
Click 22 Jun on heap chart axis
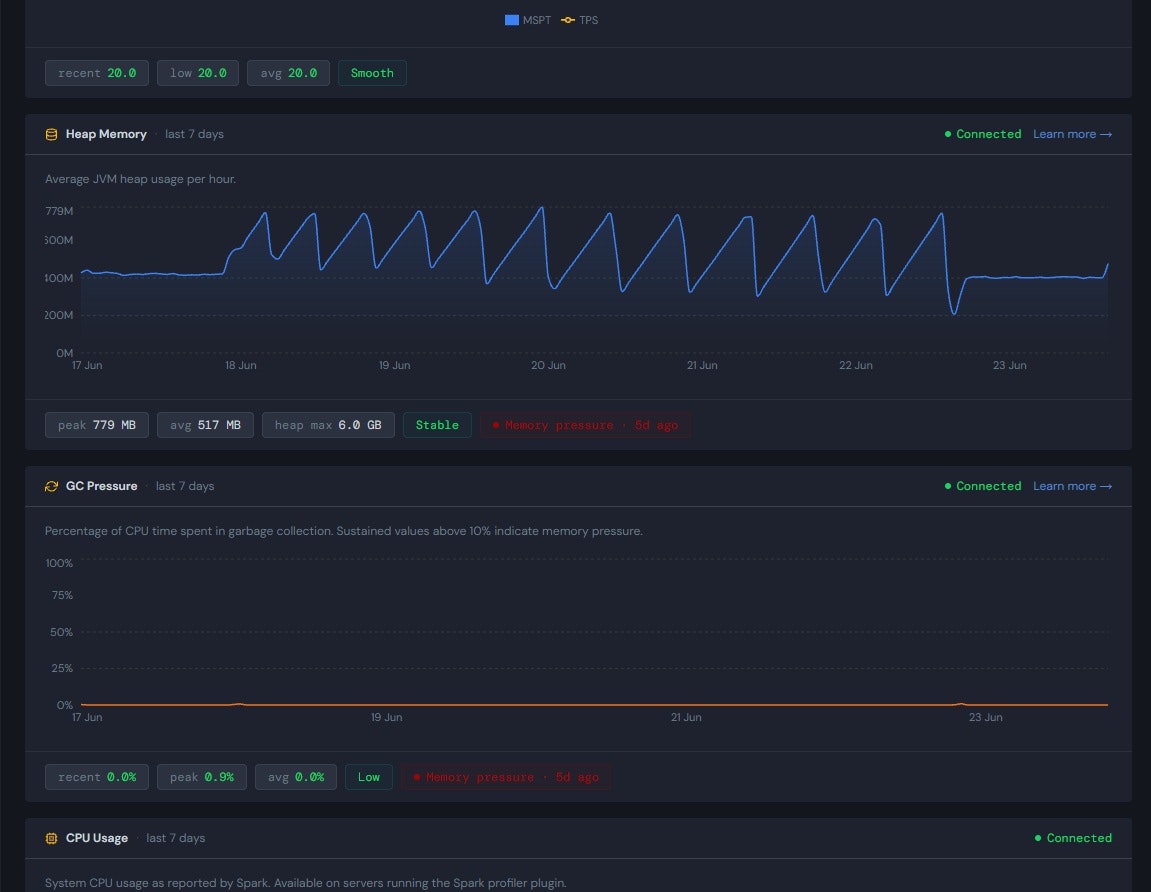coord(856,366)
